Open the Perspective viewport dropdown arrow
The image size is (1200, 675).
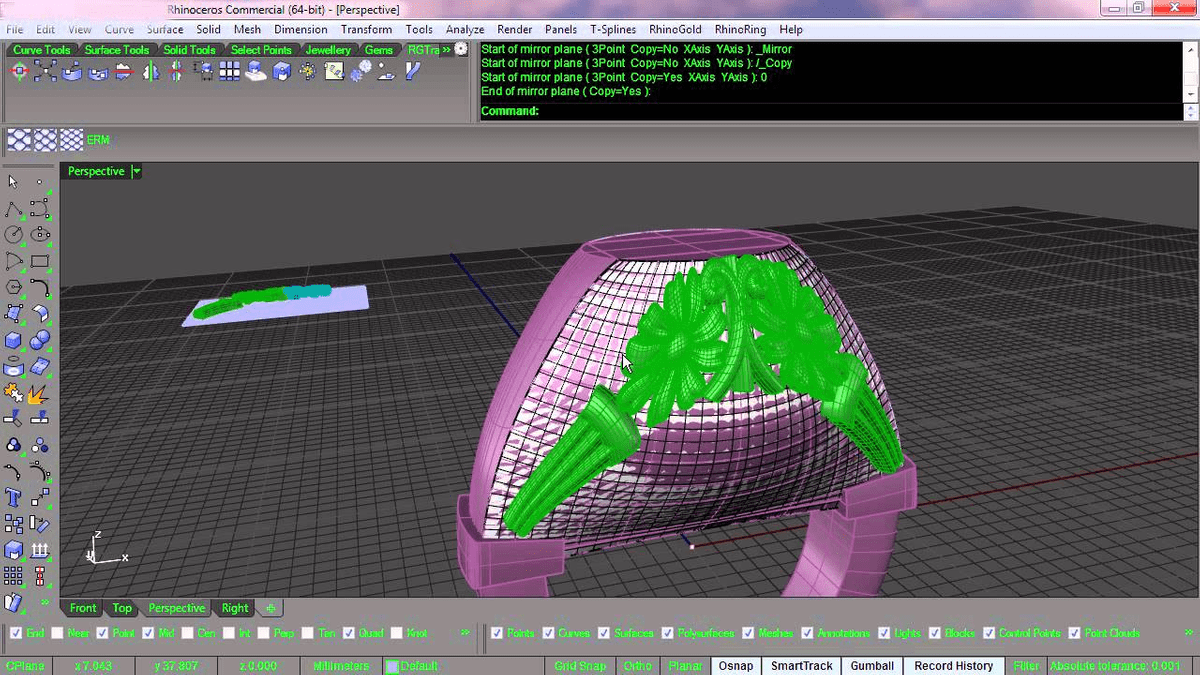pos(136,172)
